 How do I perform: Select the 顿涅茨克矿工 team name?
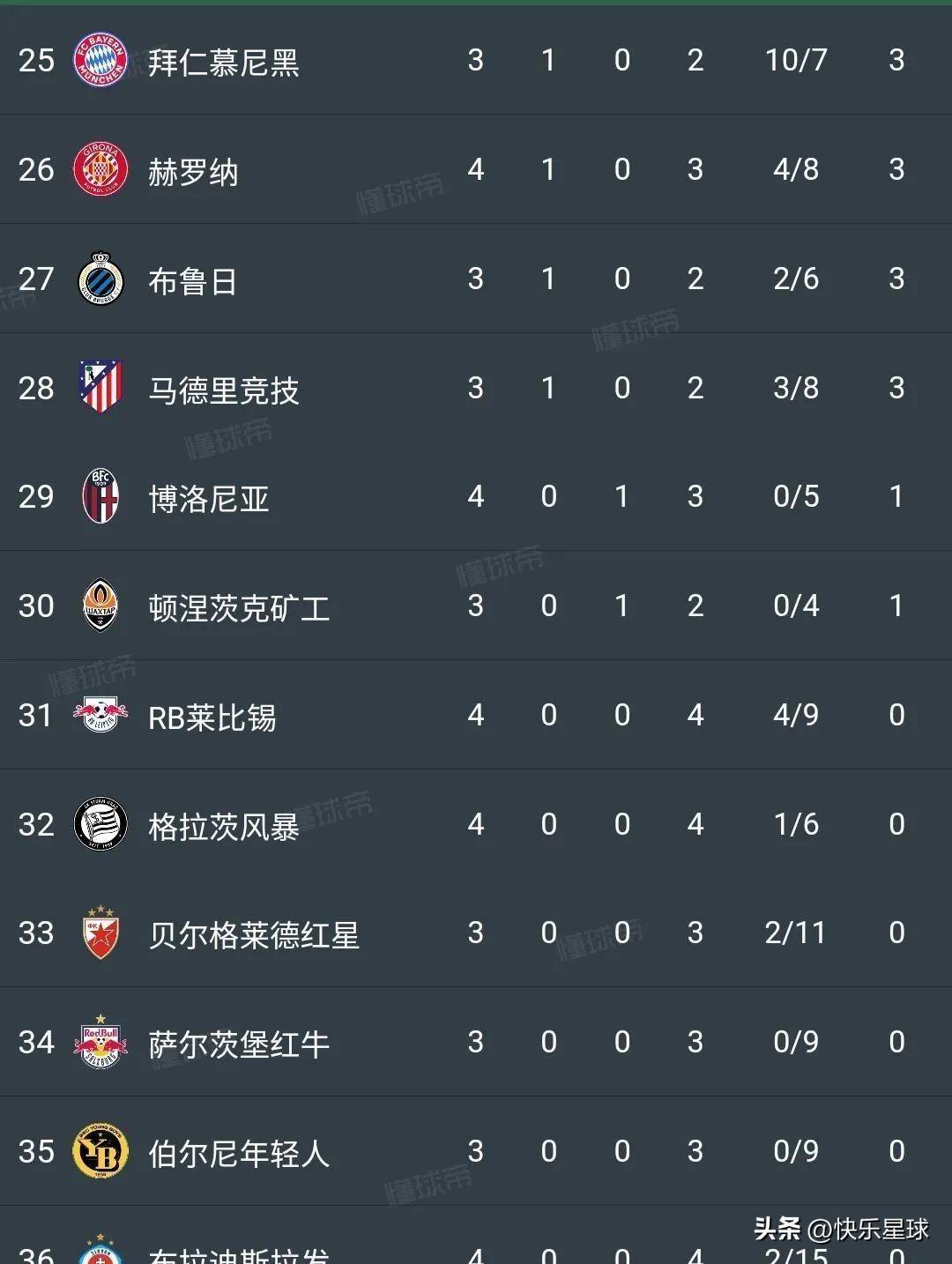[x=239, y=607]
